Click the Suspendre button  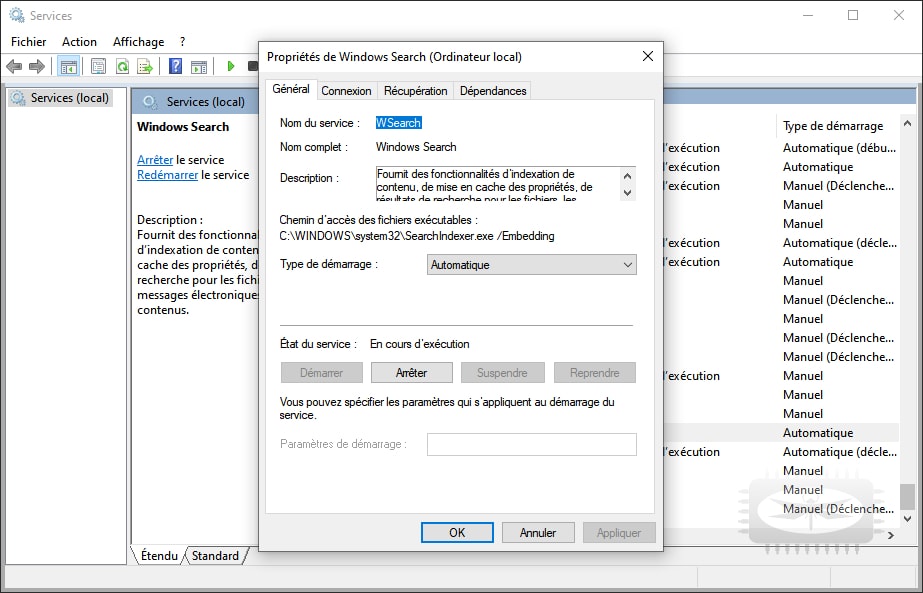click(502, 373)
